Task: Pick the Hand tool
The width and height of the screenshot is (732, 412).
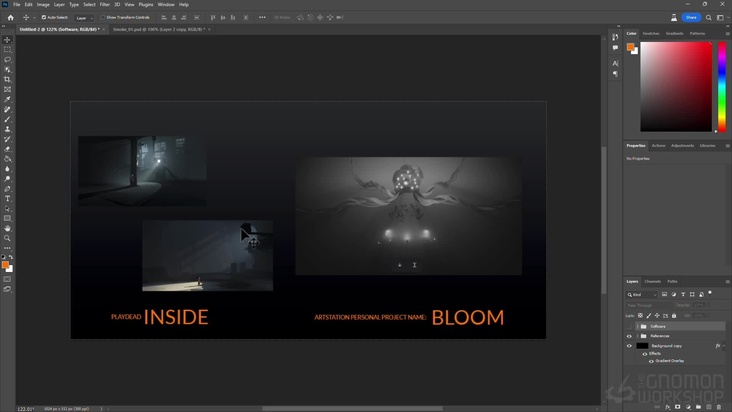Action: (x=7, y=228)
